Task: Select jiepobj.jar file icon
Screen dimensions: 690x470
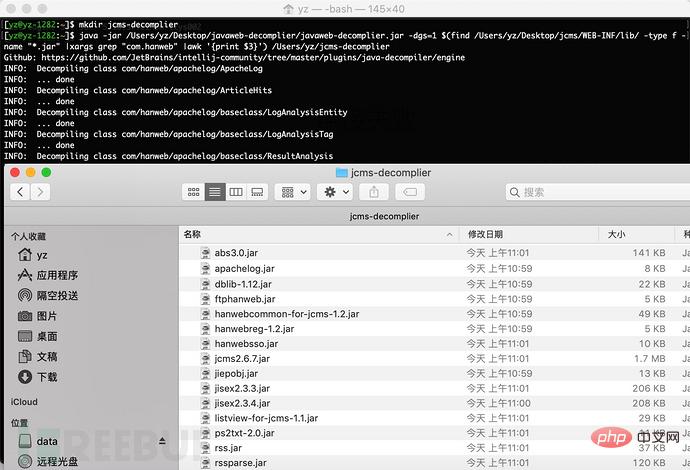Action: pos(206,374)
